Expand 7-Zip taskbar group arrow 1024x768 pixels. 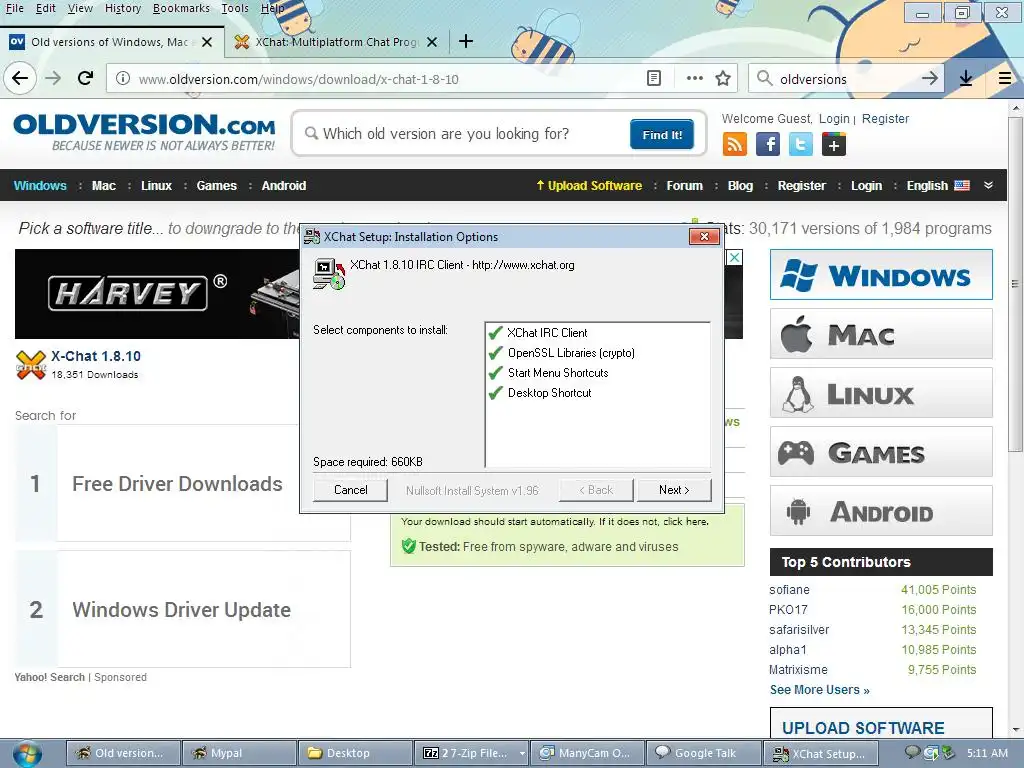(x=522, y=754)
